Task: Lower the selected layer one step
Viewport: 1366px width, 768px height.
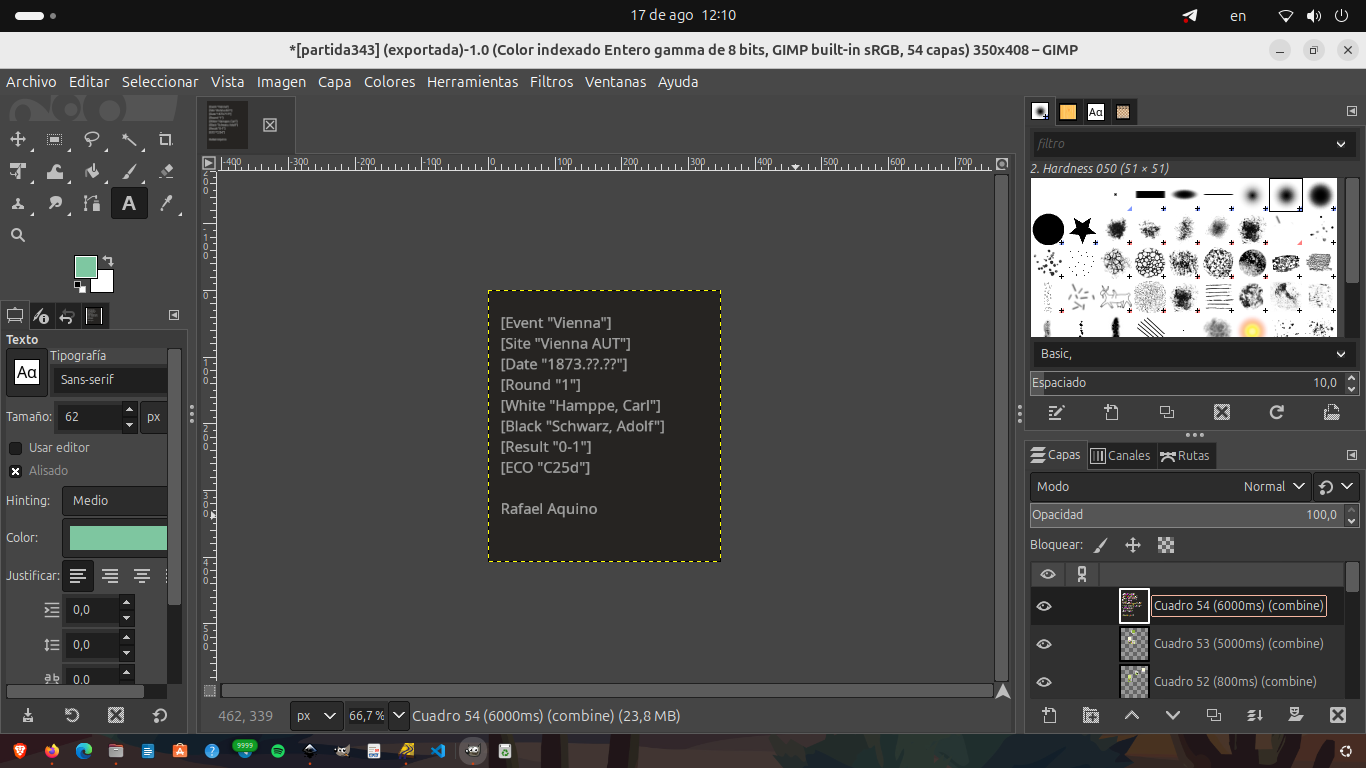Action: coord(1173,715)
